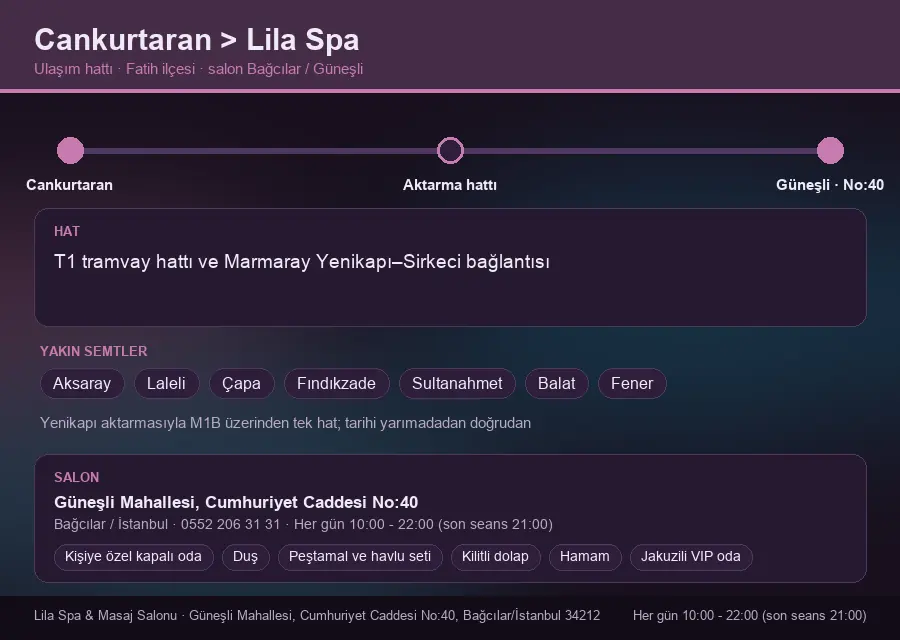Select the Peştamal ve havlu seti tag
Image resolution: width=900 pixels, height=640 pixels.
coord(360,557)
